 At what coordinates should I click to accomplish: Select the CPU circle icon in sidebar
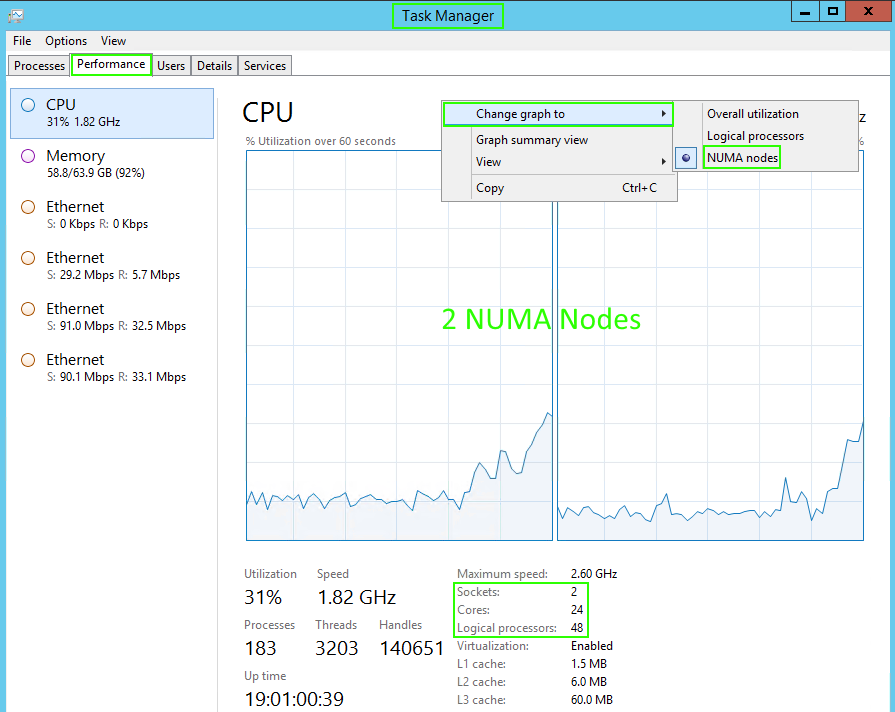pyautogui.click(x=27, y=105)
